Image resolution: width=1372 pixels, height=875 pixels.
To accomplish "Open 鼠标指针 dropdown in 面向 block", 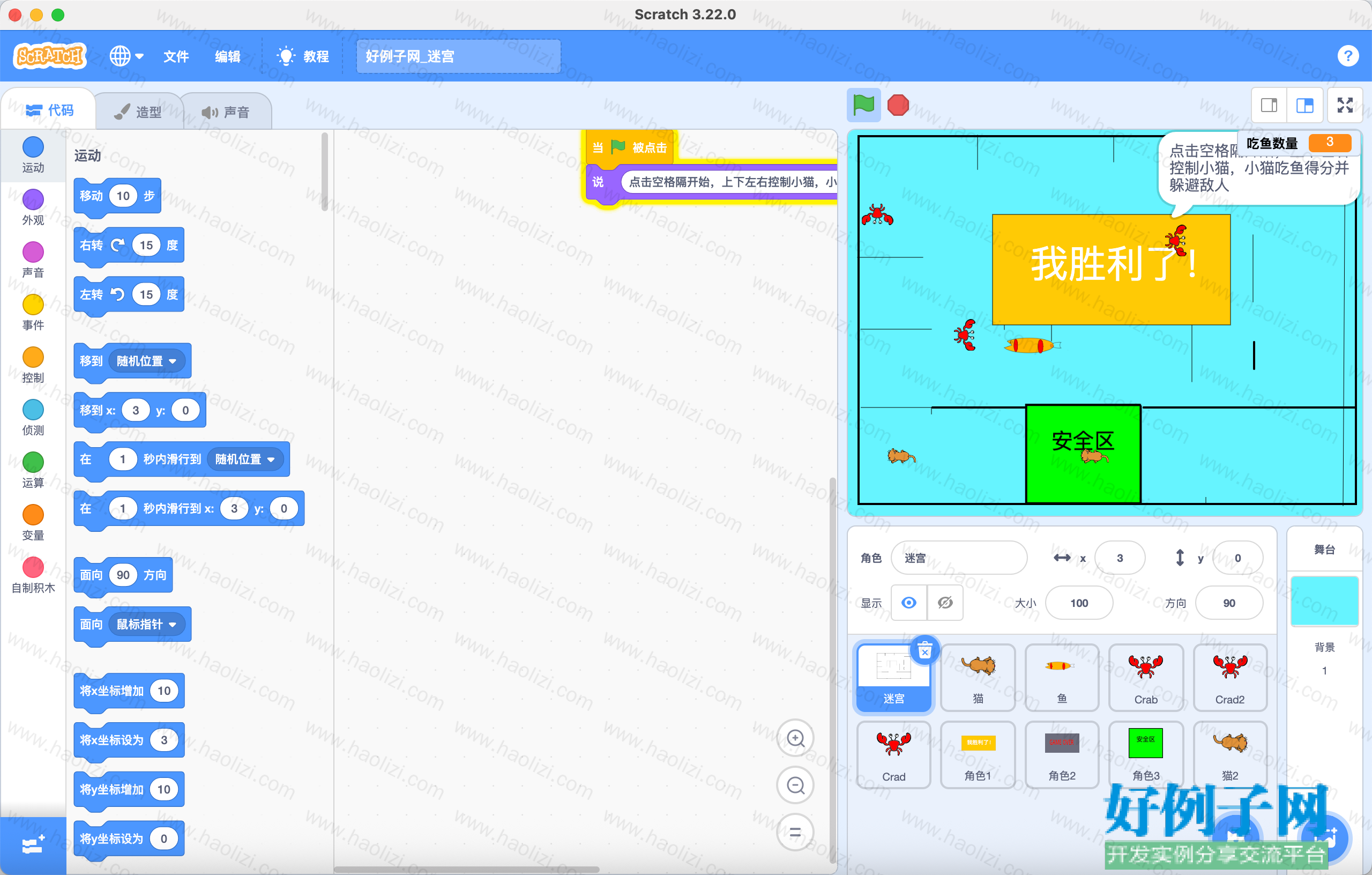I will tap(147, 624).
